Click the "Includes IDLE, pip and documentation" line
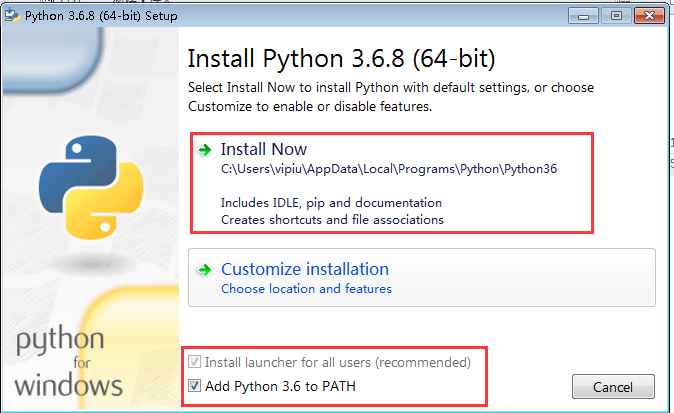Image resolution: width=674 pixels, height=413 pixels. tap(331, 202)
